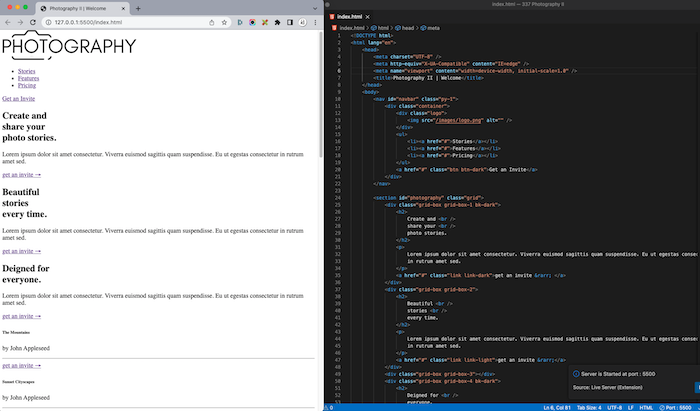This screenshot has width=700, height=411.
Task: Click 'Source: Live Server (Extension)' in notification
Action: (608, 388)
